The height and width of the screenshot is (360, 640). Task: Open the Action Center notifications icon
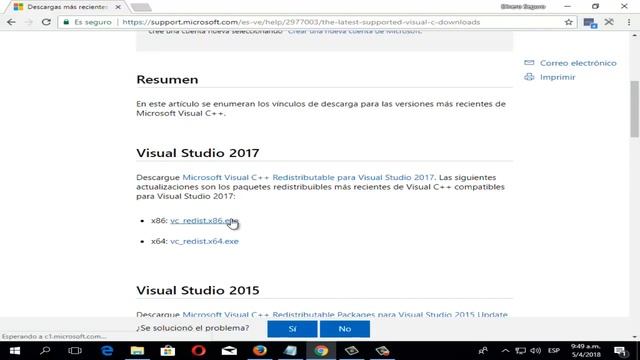click(620, 351)
